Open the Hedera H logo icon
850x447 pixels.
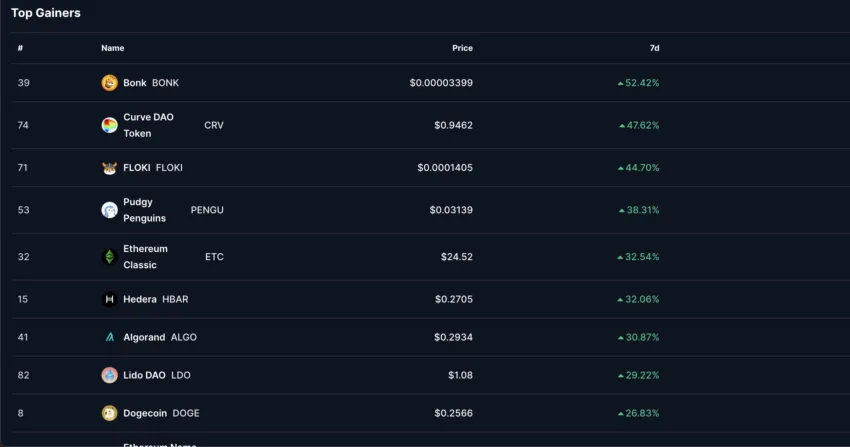[x=110, y=299]
